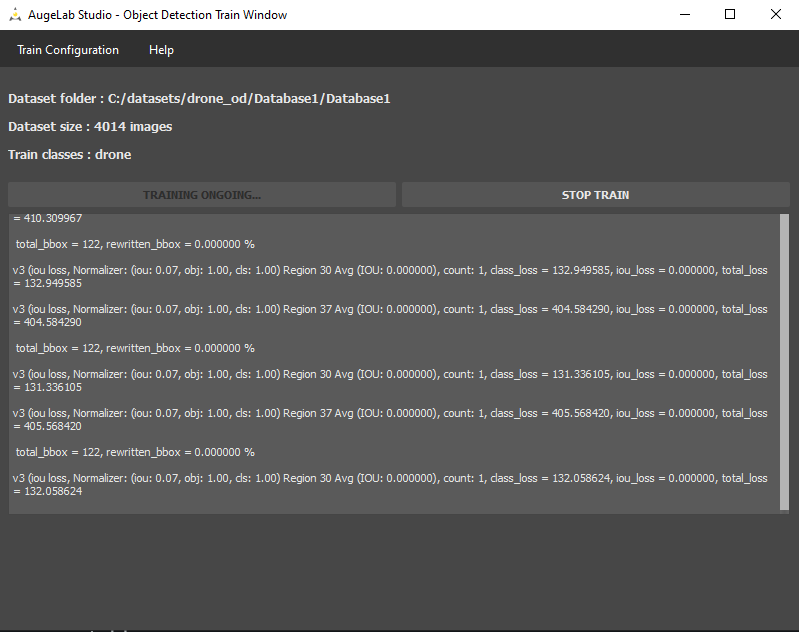Click the AugeLab Studio logo in title bar
The height and width of the screenshot is (632, 799).
(15, 15)
